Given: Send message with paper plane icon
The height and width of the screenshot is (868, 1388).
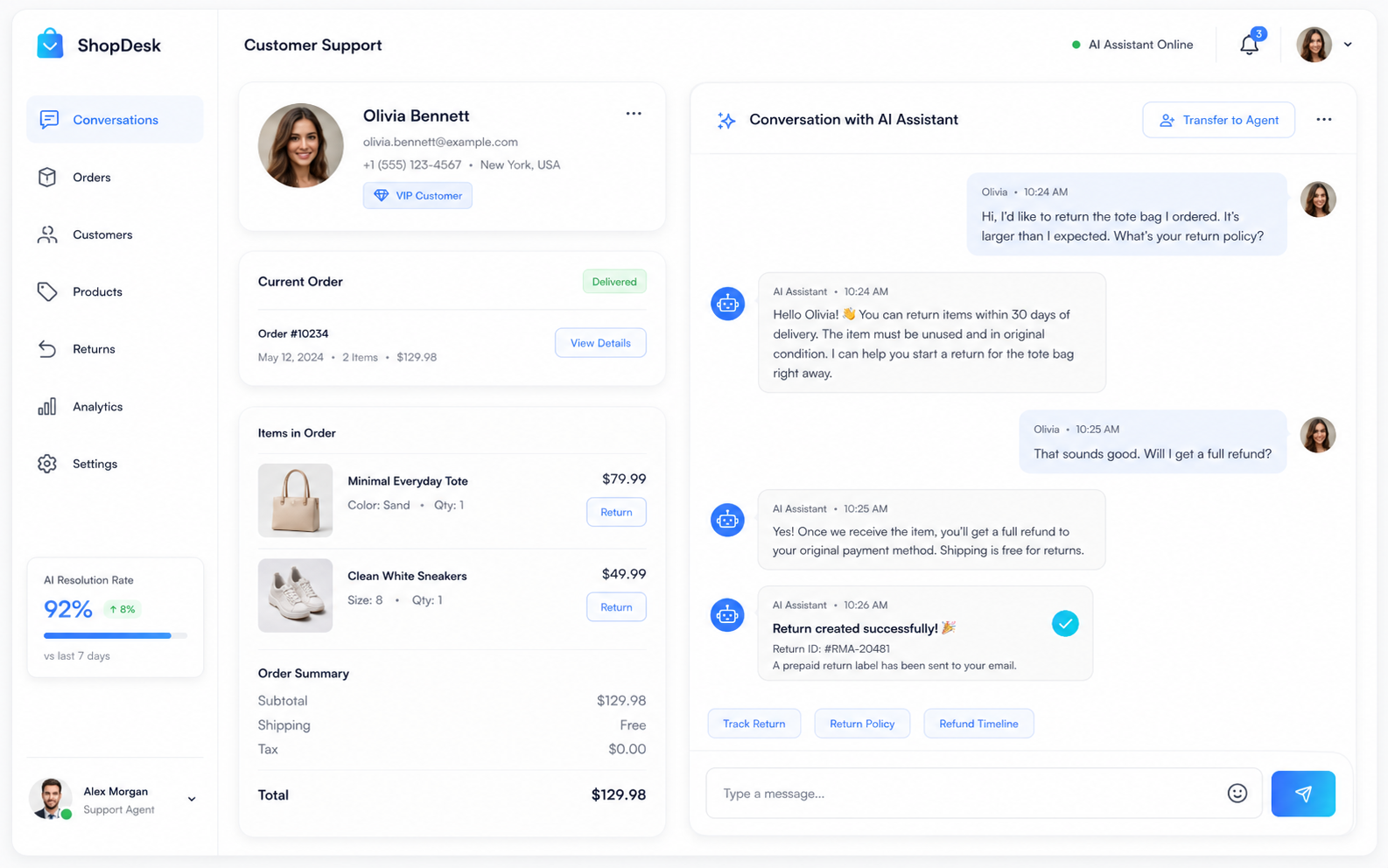Looking at the screenshot, I should pos(1303,794).
